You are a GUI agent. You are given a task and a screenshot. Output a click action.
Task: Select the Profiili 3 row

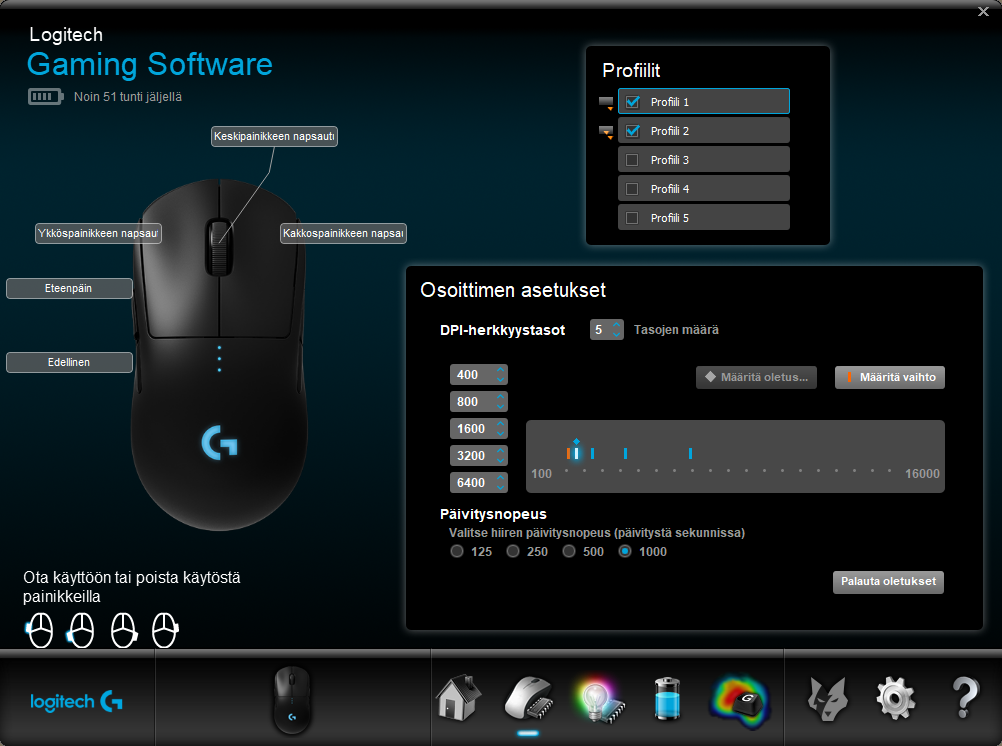tap(704, 160)
